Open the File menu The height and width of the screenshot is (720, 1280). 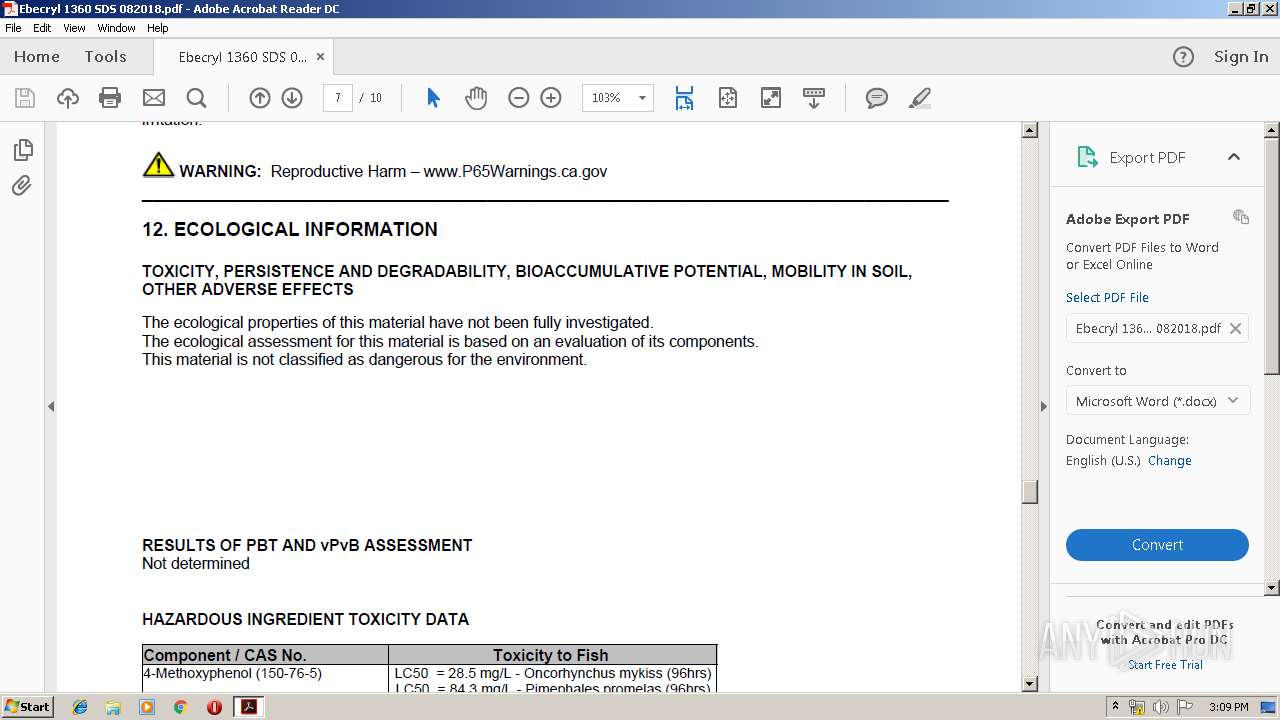[x=13, y=28]
